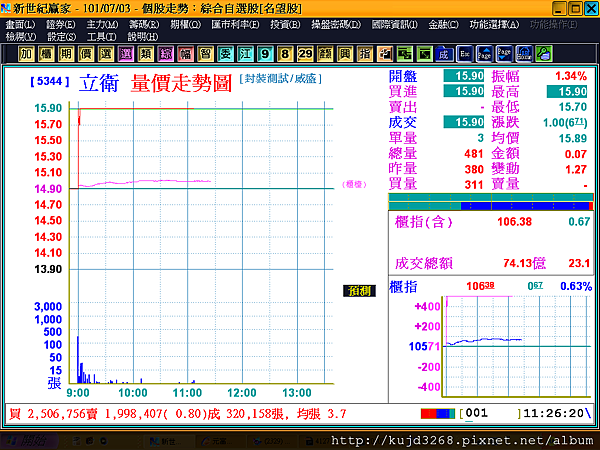Click the pink 綜 toolbar icon
This screenshot has width=600, height=450.
(x=165, y=54)
